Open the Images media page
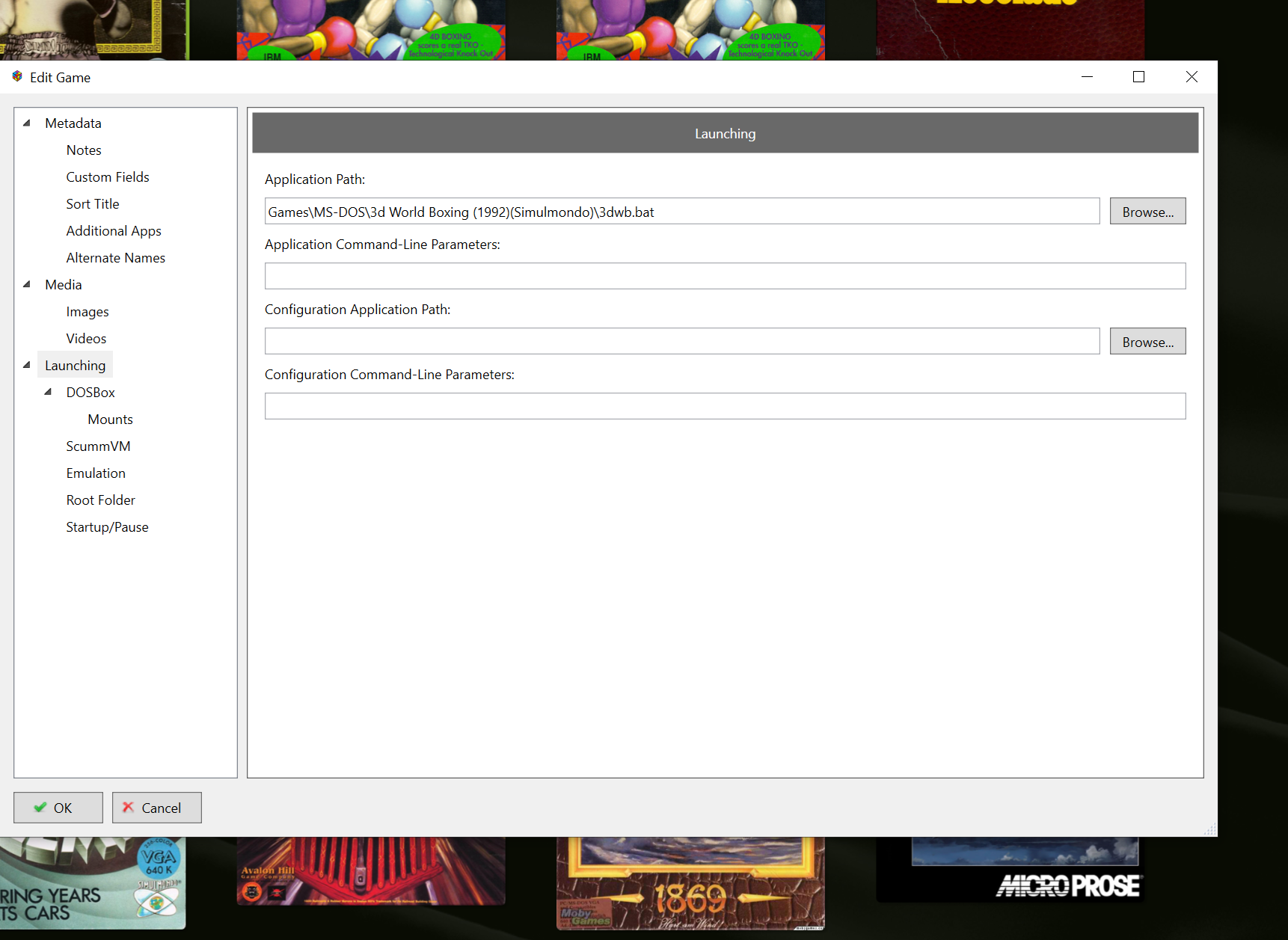This screenshot has width=1288, height=940. pos(88,312)
